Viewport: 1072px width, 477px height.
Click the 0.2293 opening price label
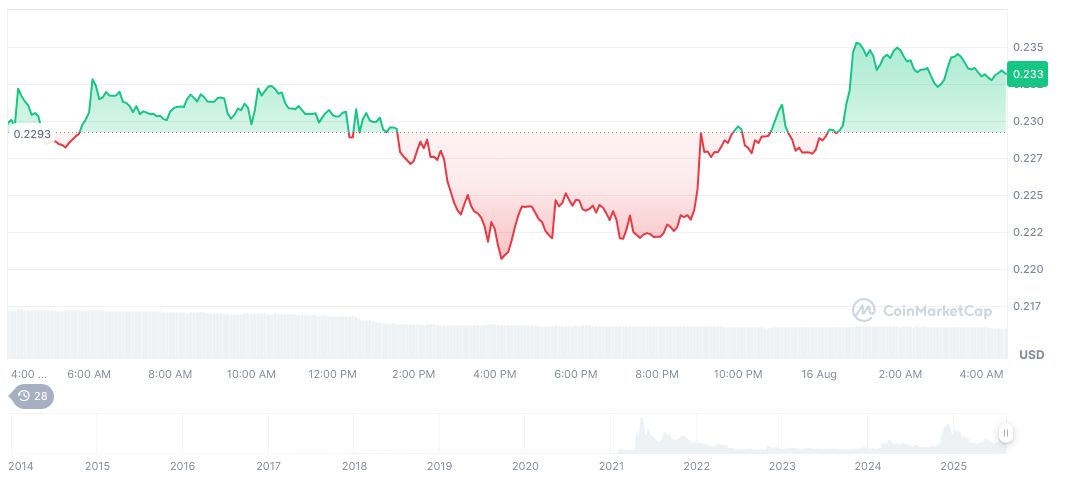(x=32, y=134)
